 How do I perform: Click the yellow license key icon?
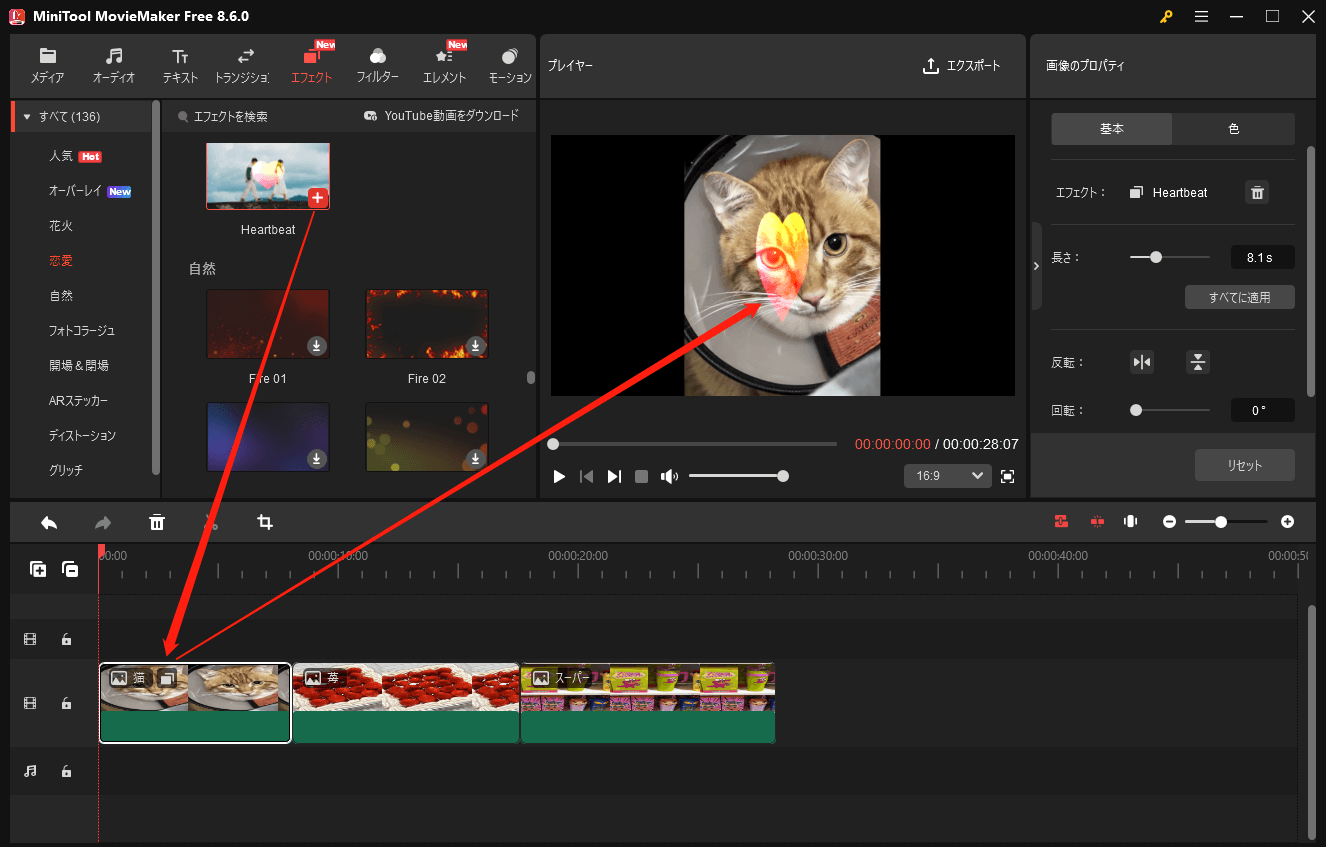[1166, 16]
